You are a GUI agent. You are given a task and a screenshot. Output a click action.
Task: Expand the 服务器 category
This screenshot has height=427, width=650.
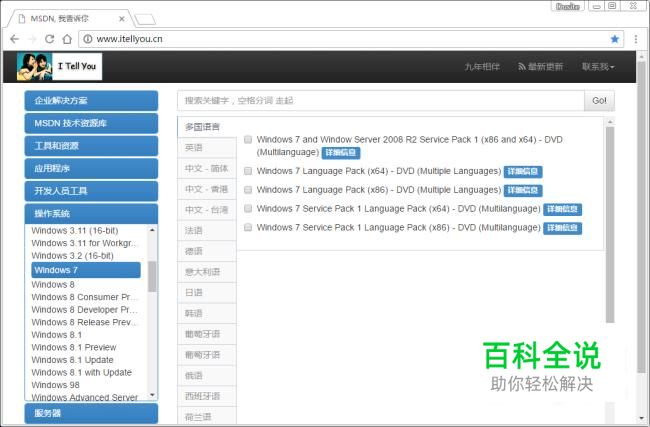click(x=91, y=413)
